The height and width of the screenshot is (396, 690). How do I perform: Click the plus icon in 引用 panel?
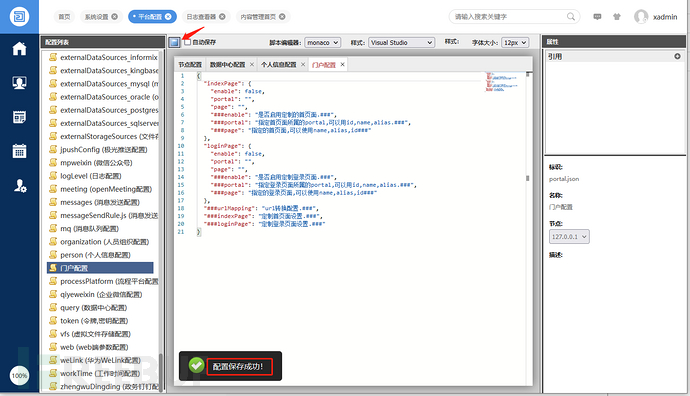click(677, 56)
